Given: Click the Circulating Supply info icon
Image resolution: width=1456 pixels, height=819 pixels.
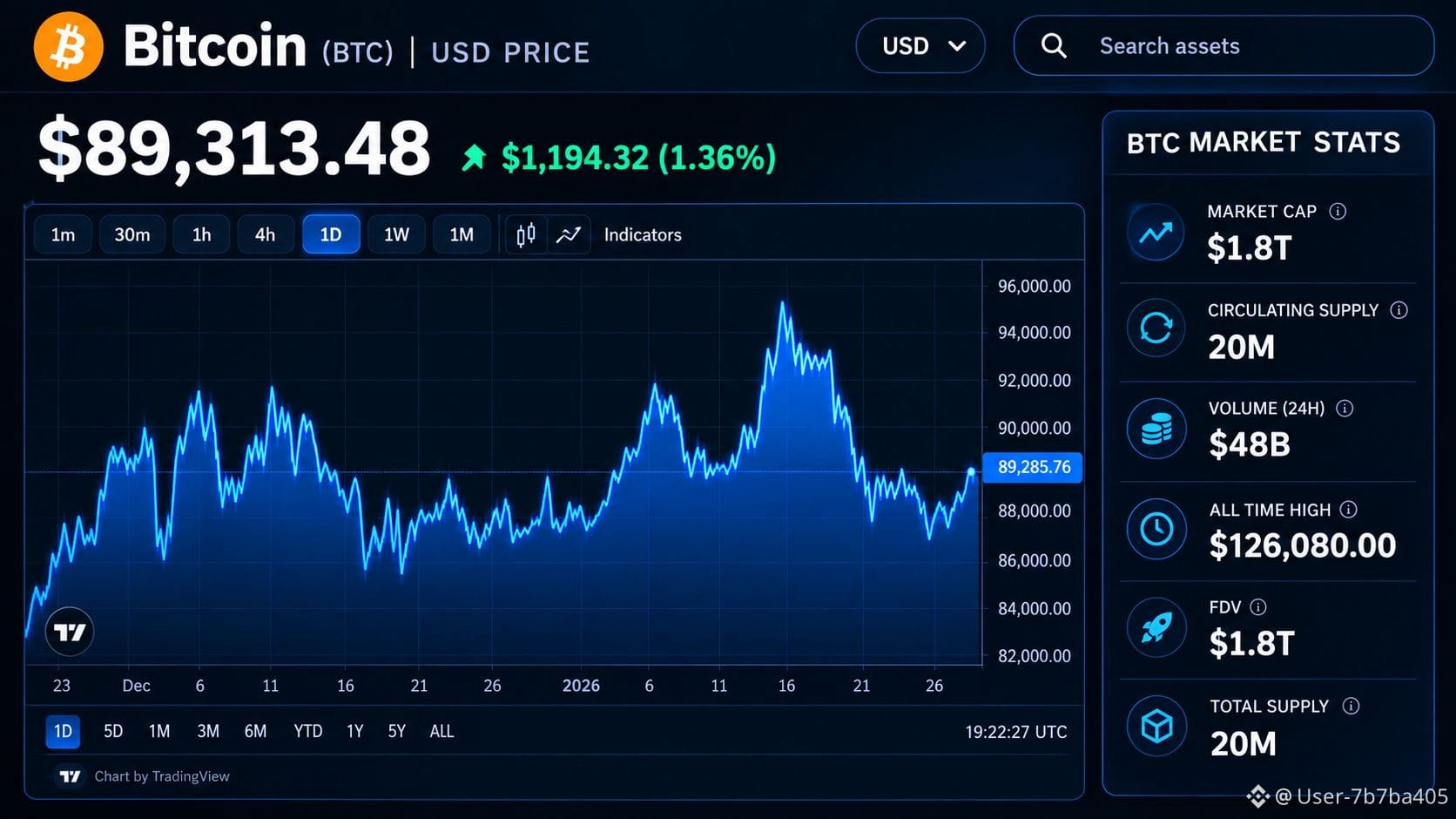Looking at the screenshot, I should tap(1399, 310).
